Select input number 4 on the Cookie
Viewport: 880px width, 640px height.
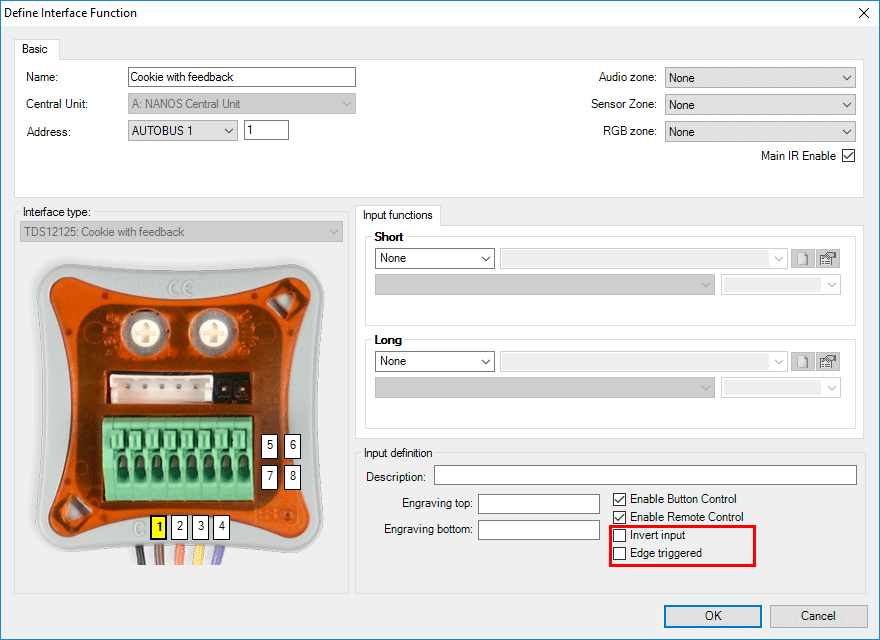pyautogui.click(x=221, y=525)
